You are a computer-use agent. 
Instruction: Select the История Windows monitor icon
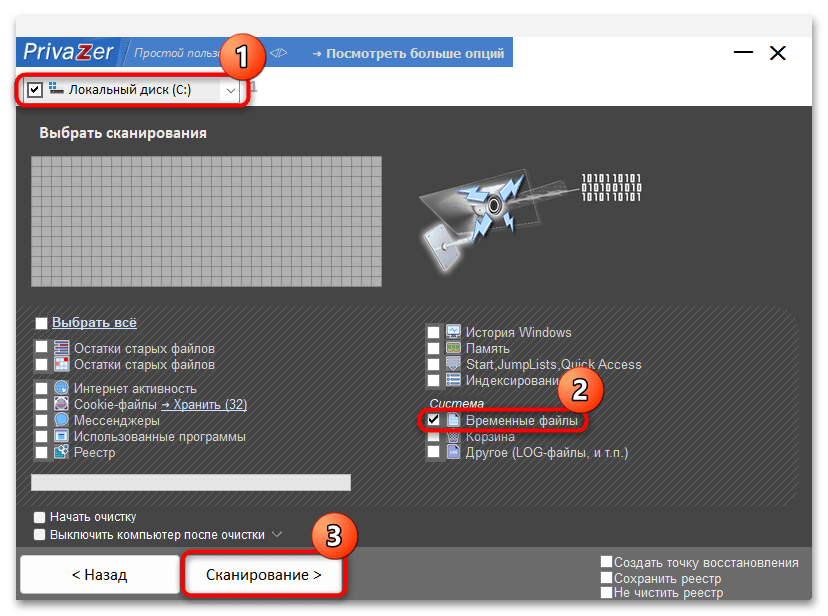[453, 331]
